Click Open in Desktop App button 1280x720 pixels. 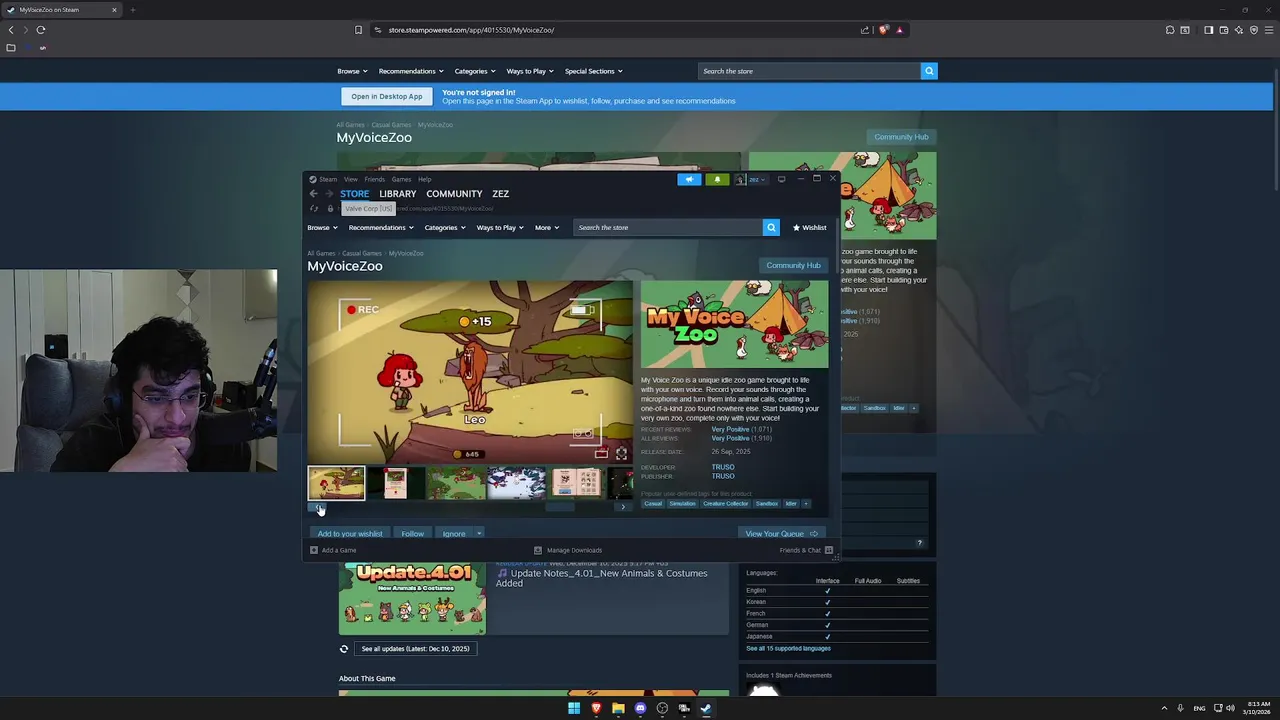click(387, 96)
